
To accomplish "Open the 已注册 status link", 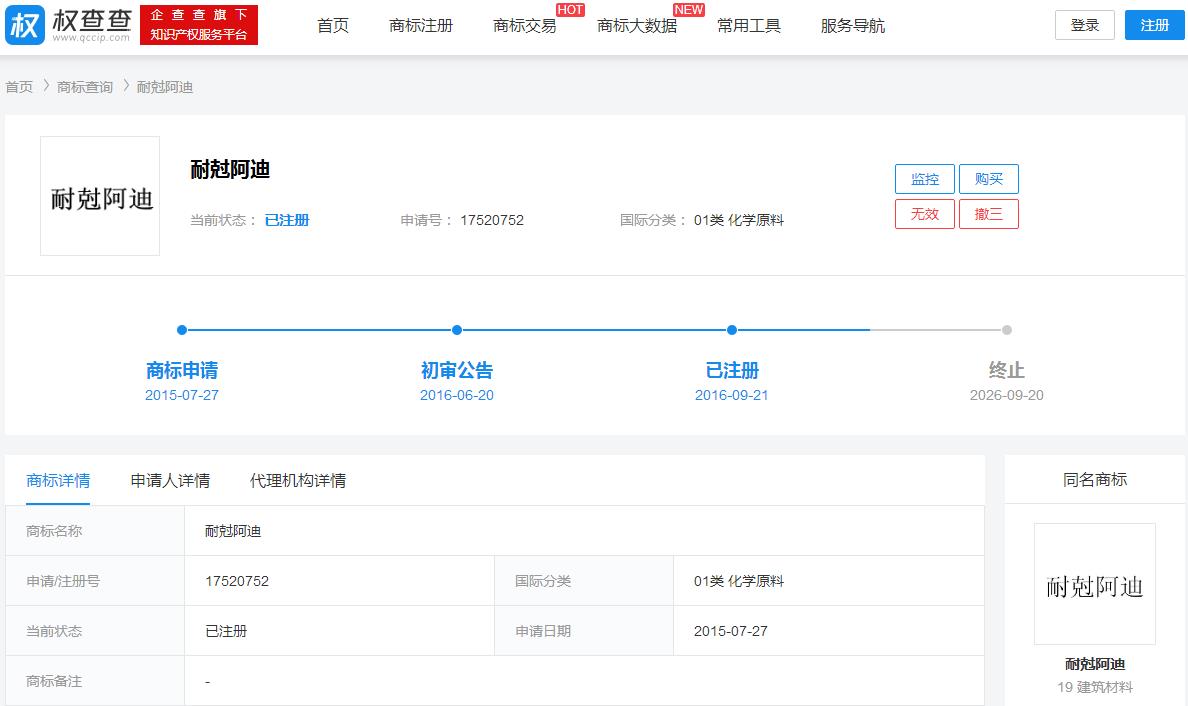I will click(288, 220).
